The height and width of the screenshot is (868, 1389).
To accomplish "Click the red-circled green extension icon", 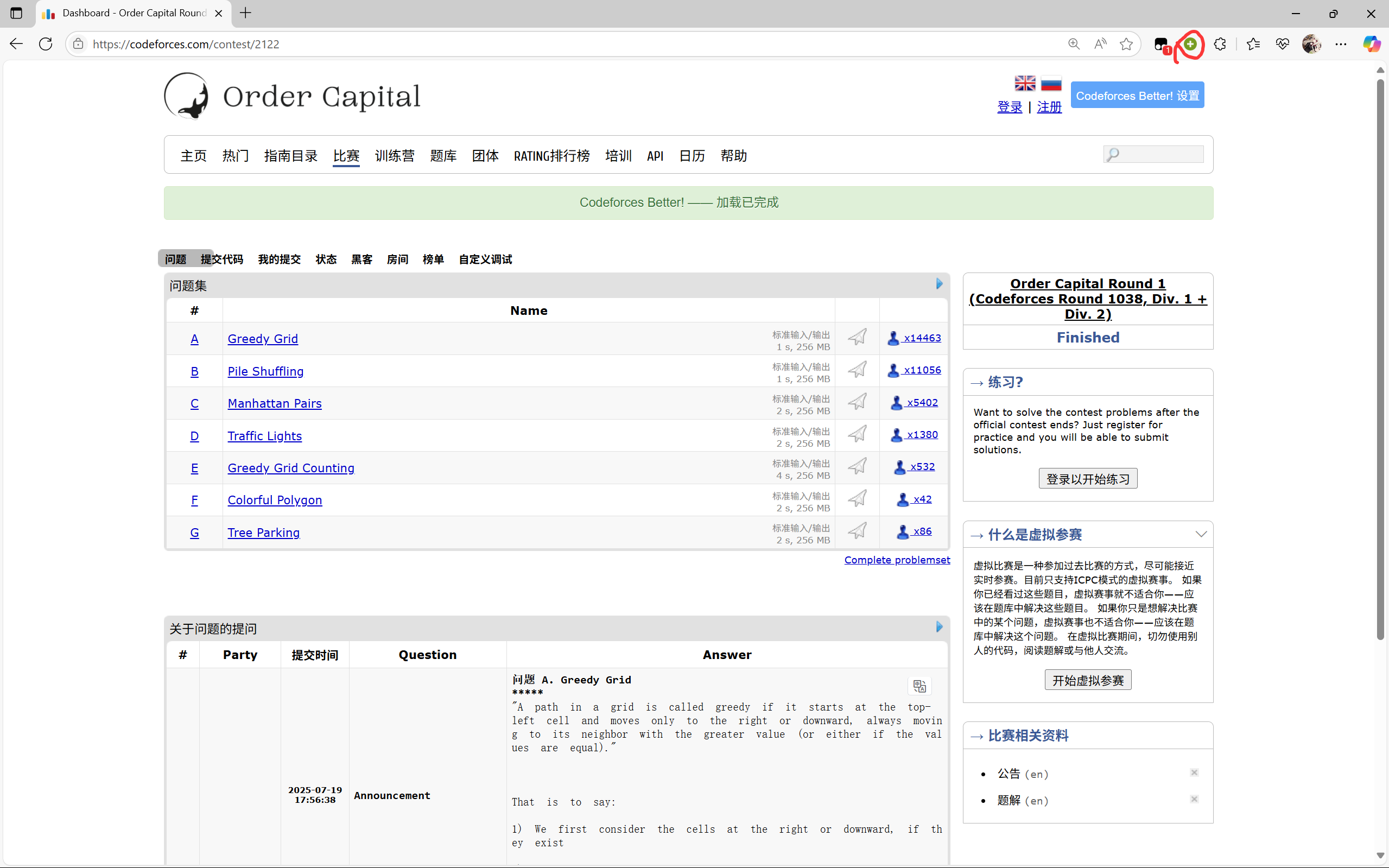I will (x=1190, y=44).
